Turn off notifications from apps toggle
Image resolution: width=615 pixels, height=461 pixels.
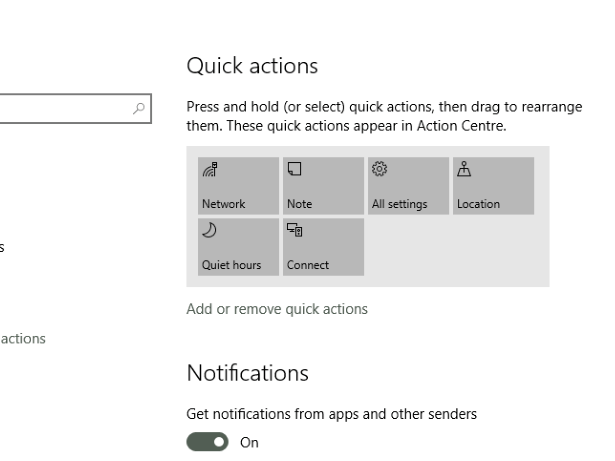pos(208,443)
